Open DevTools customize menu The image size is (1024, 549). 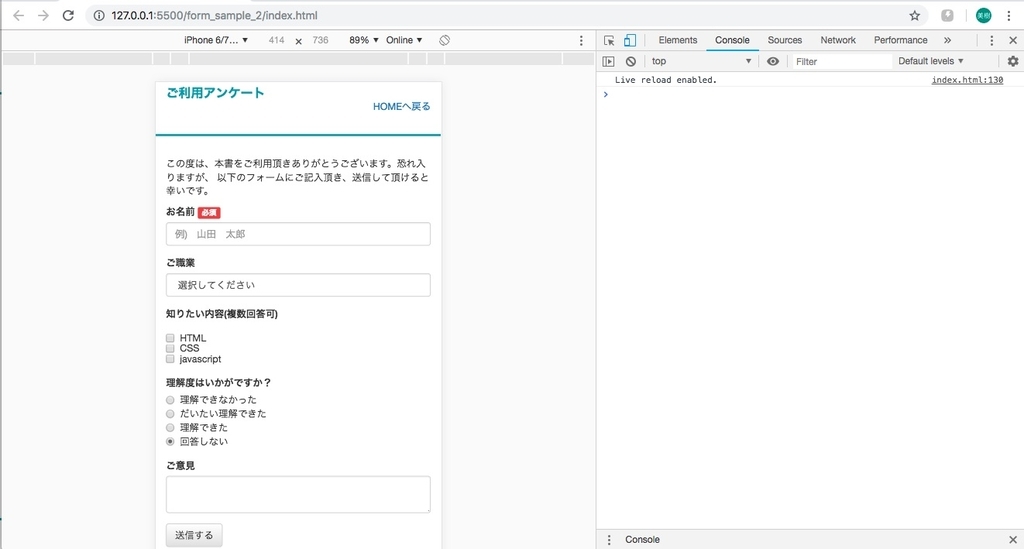point(991,40)
